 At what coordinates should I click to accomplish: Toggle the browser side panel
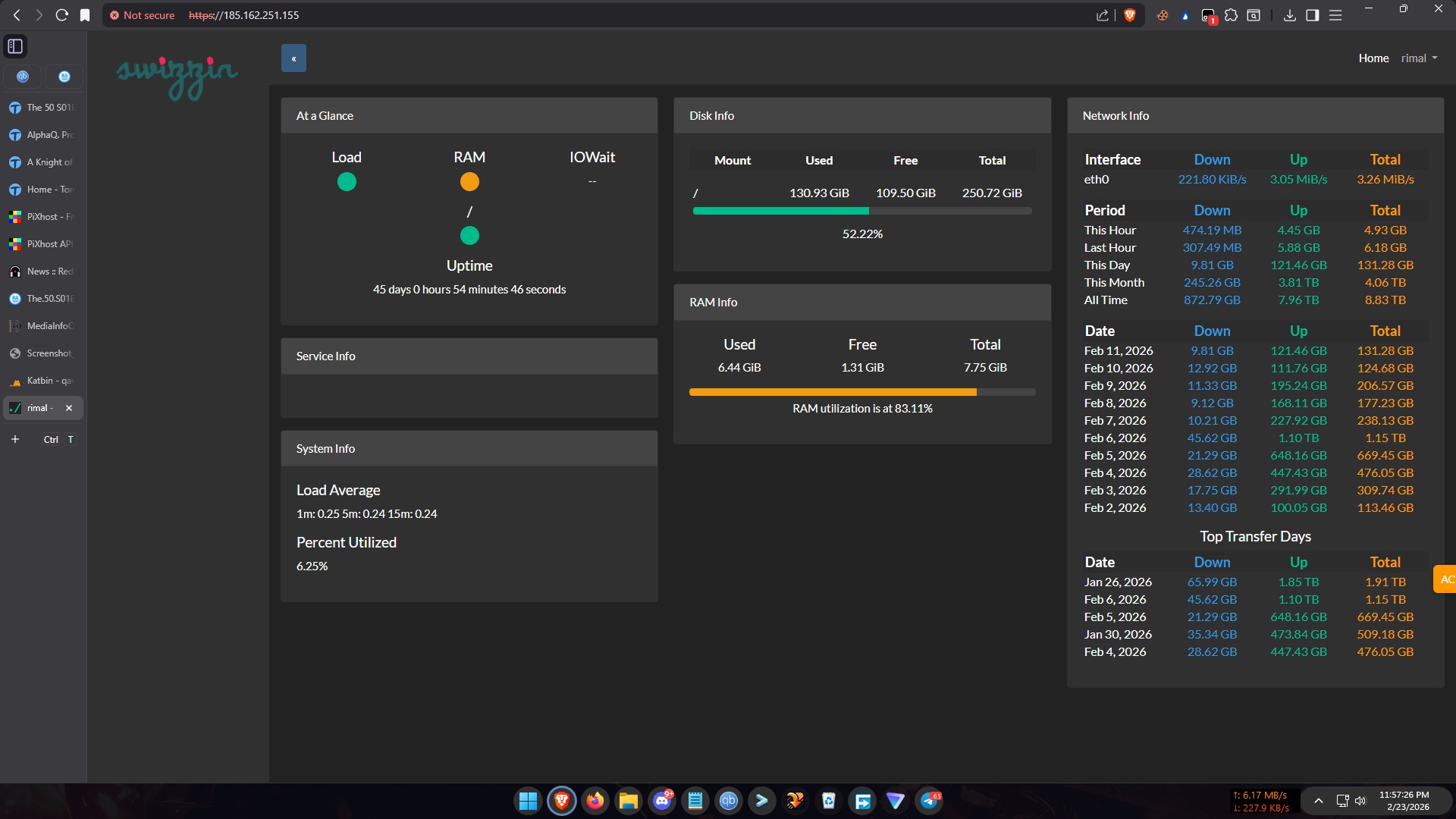[1312, 15]
